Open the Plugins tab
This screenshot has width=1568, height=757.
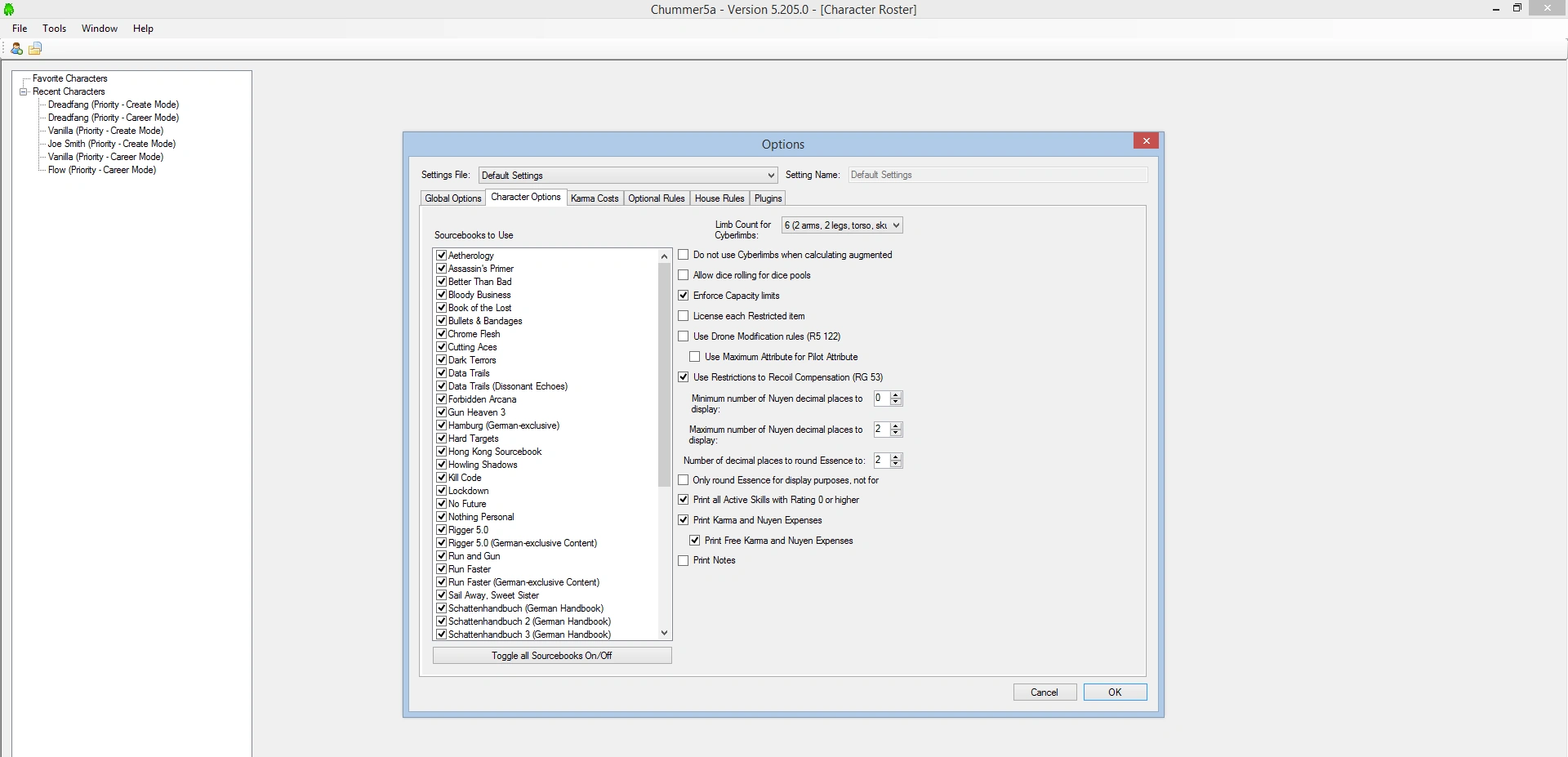click(x=768, y=198)
